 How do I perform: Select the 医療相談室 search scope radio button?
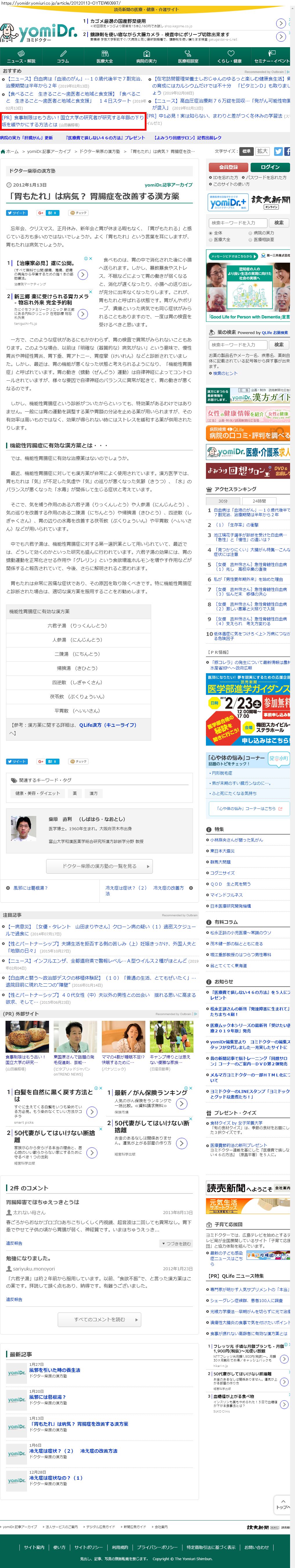pyautogui.click(x=250, y=240)
